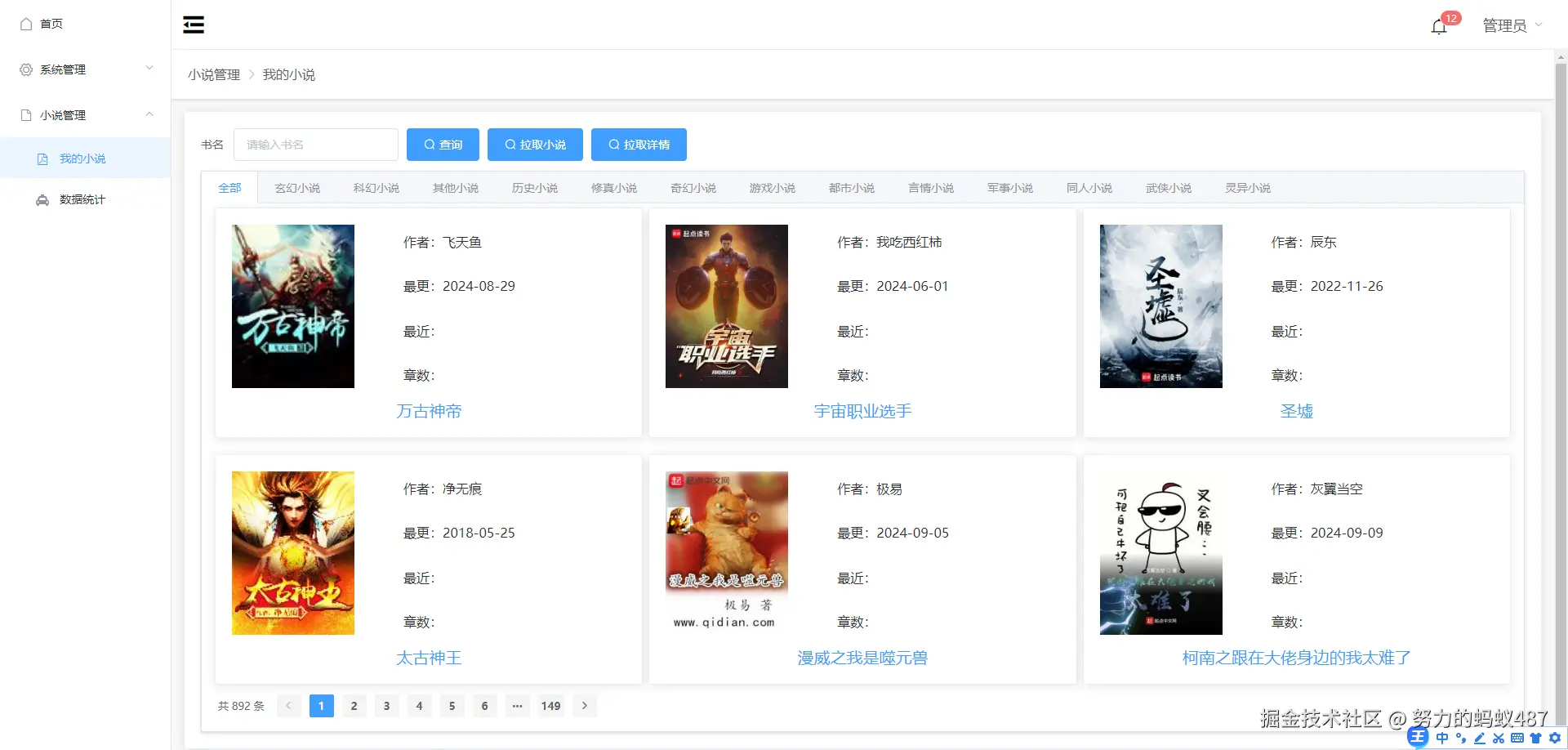Click the 拉取小说 button
Screen dimensions: 1568x750
click(x=535, y=145)
